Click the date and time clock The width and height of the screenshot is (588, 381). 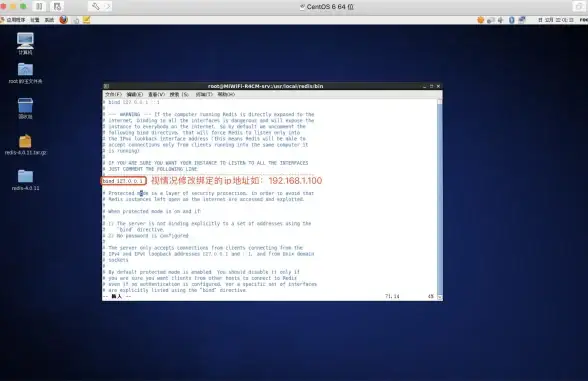[556, 20]
